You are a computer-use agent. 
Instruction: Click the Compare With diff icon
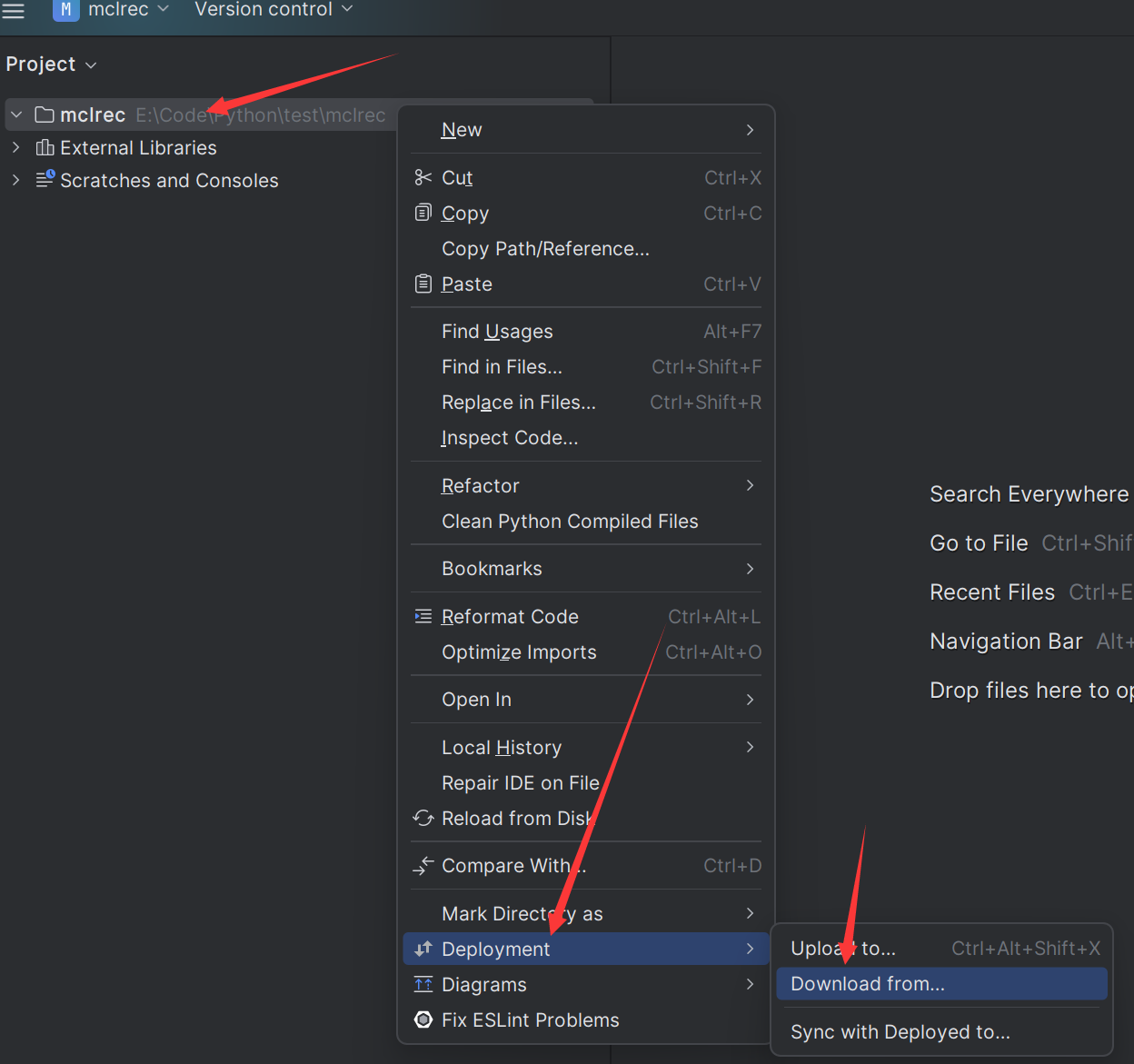pos(423,865)
